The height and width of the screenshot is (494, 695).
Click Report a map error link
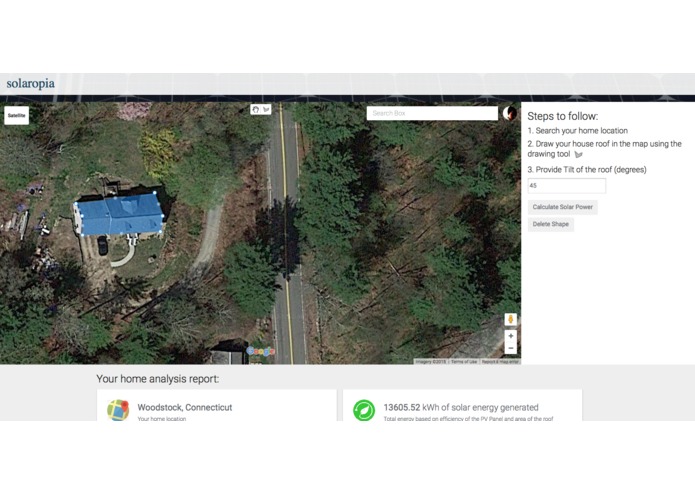click(x=500, y=362)
